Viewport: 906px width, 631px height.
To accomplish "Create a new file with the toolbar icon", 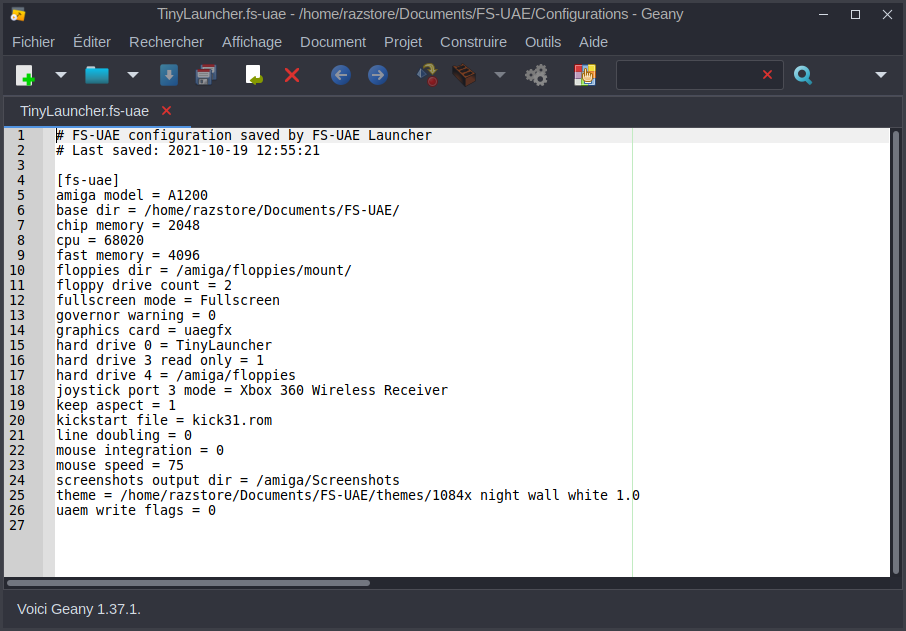I will pyautogui.click(x=25, y=75).
